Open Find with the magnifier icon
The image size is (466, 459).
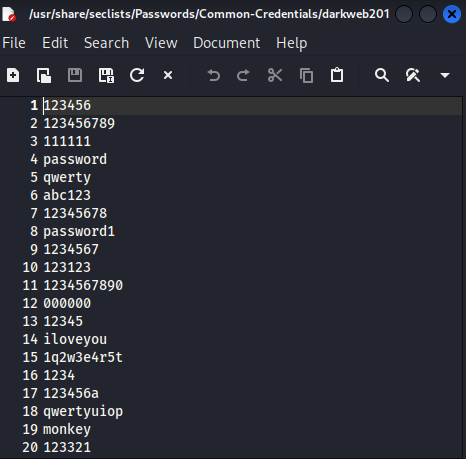coord(382,75)
